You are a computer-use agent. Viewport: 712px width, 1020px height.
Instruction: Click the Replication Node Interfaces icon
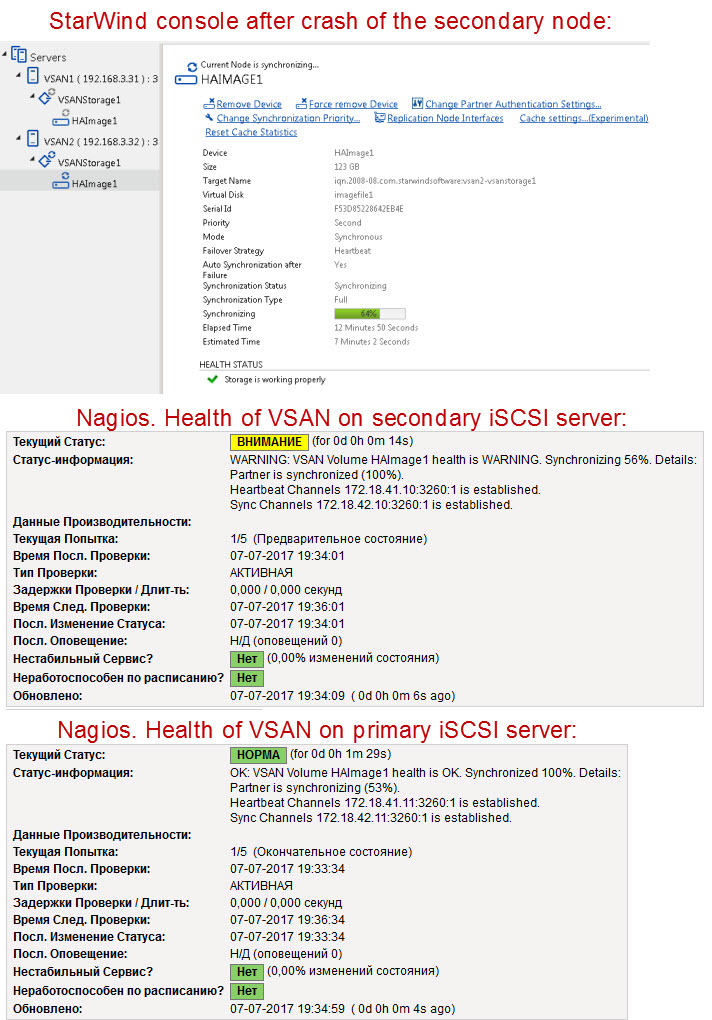coord(380,118)
